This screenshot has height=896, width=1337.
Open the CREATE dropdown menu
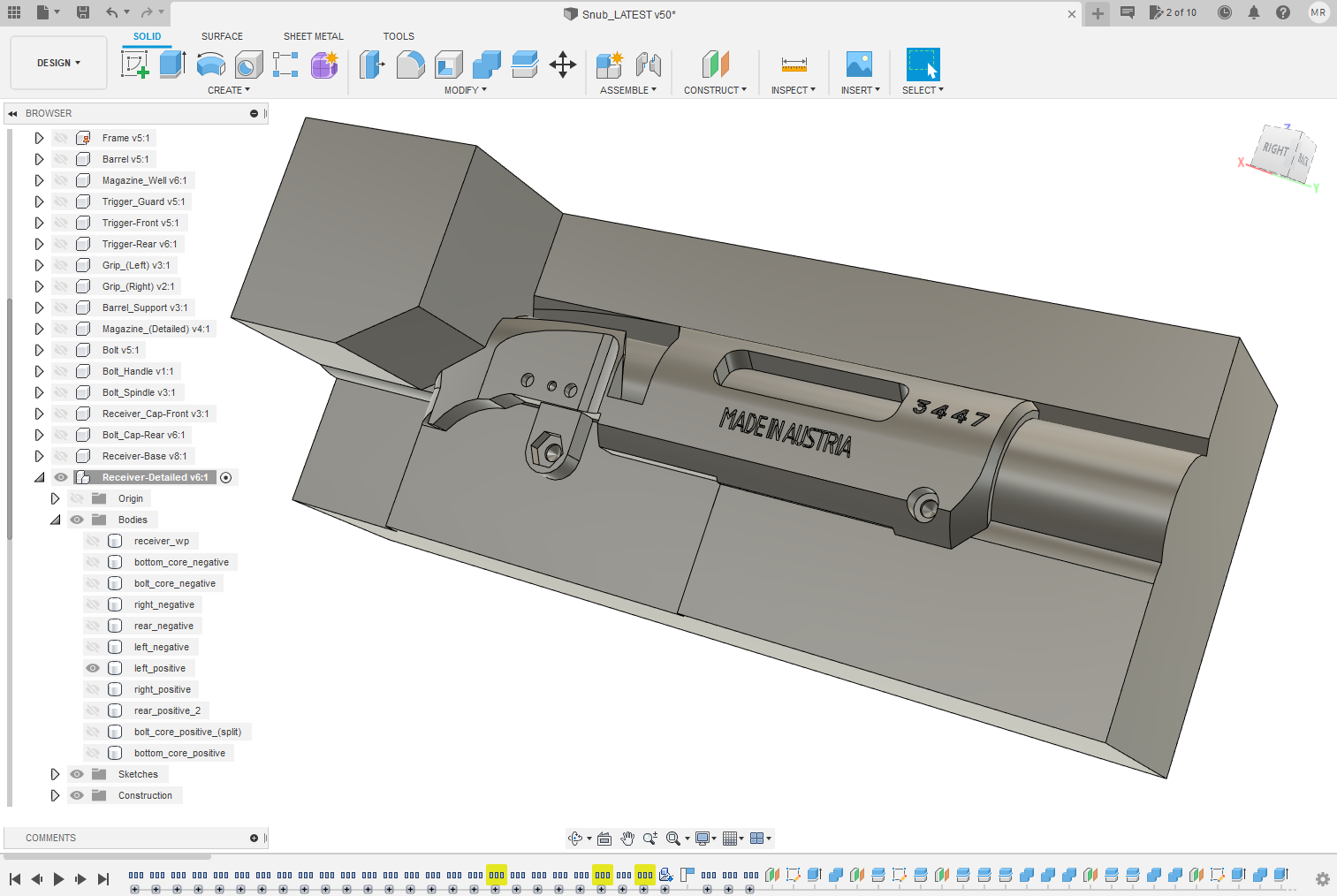(x=229, y=90)
